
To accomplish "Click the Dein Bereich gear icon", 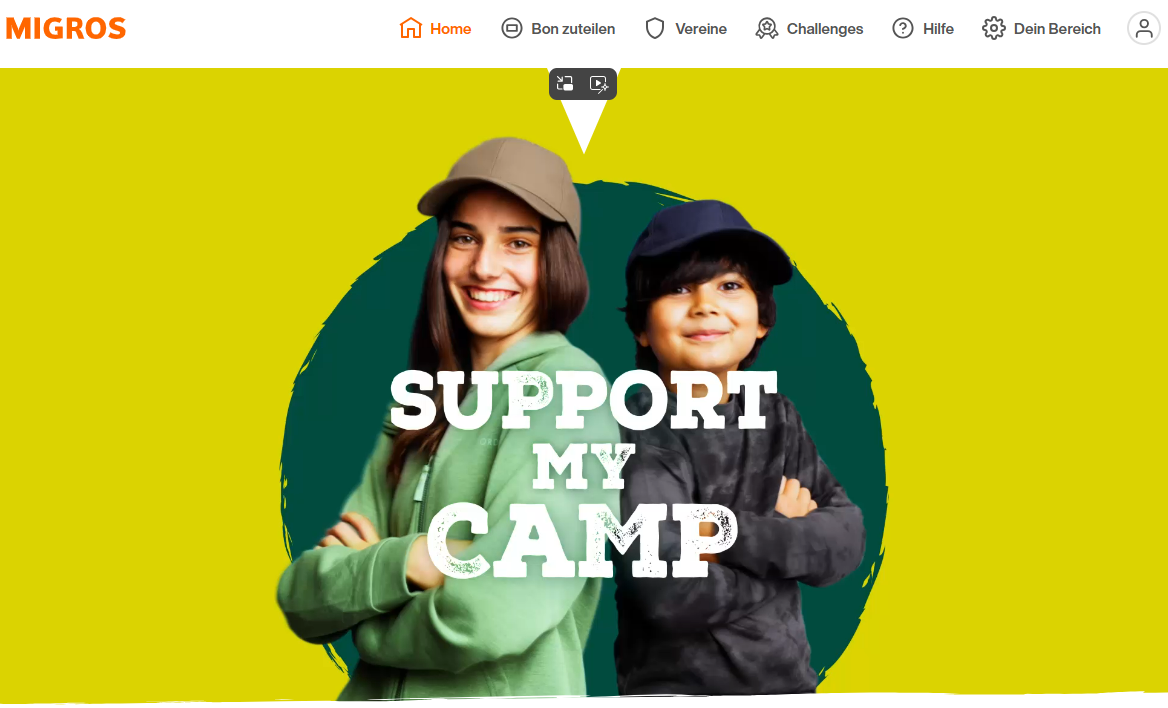I will [994, 28].
